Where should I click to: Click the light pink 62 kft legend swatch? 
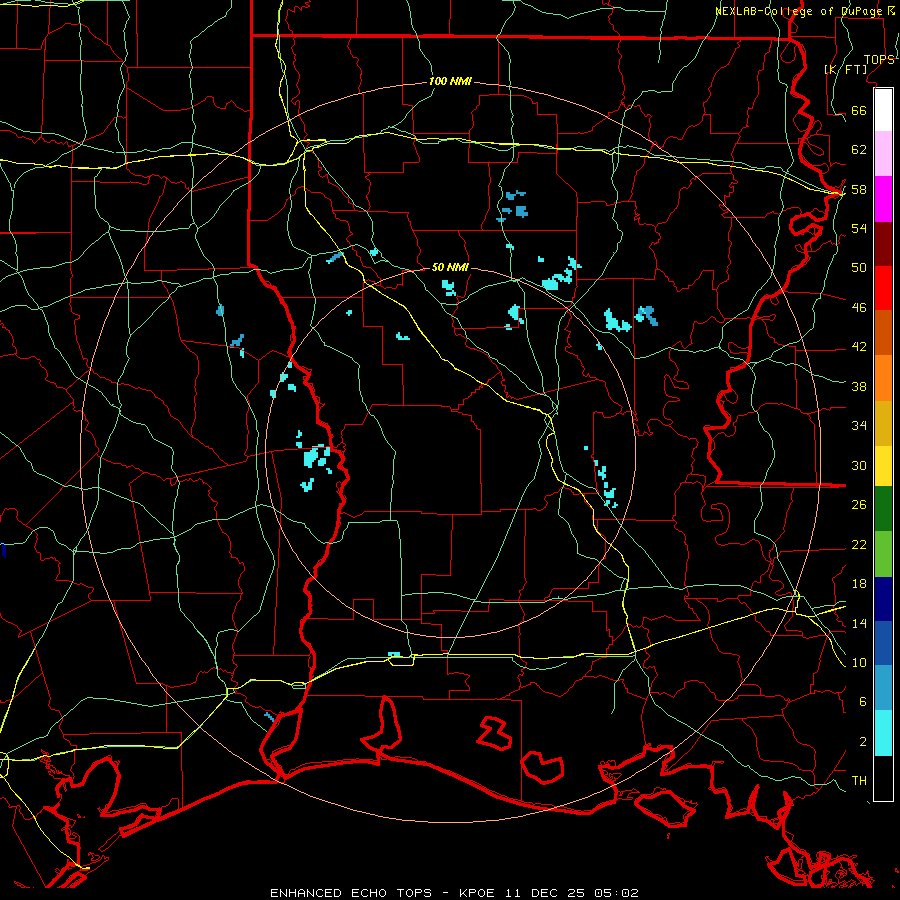pos(883,154)
